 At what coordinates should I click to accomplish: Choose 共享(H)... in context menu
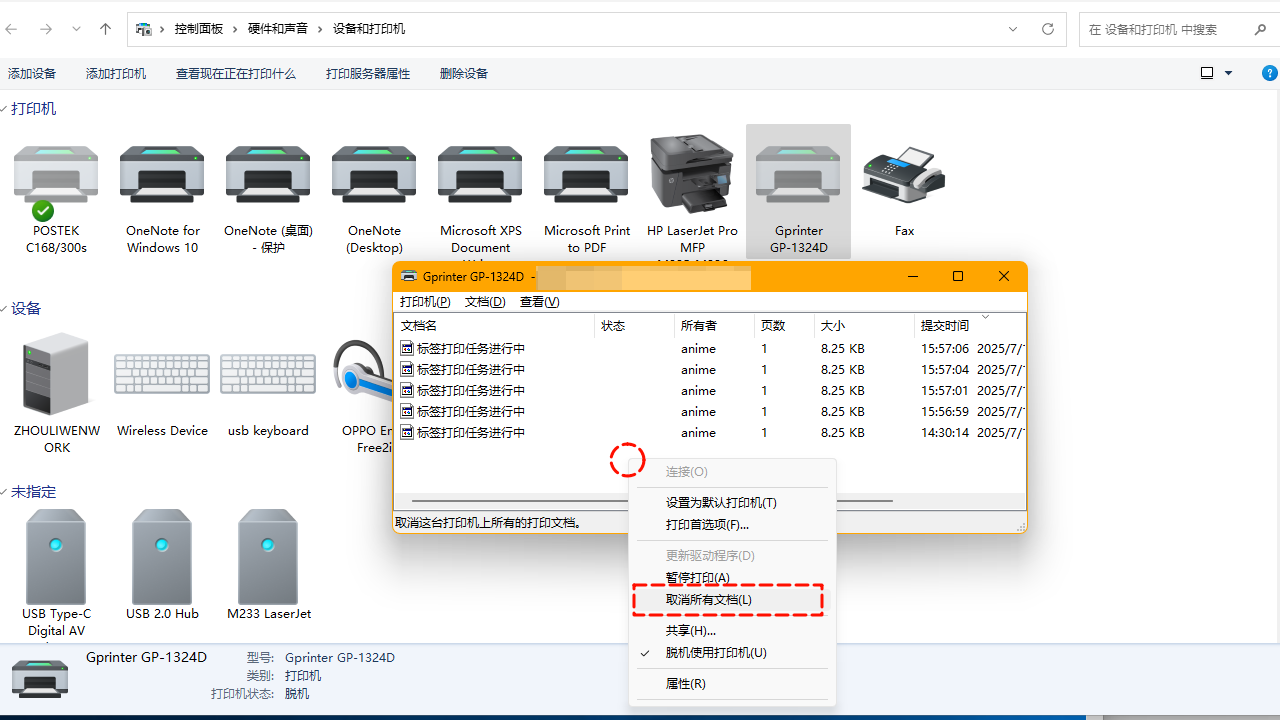click(691, 631)
